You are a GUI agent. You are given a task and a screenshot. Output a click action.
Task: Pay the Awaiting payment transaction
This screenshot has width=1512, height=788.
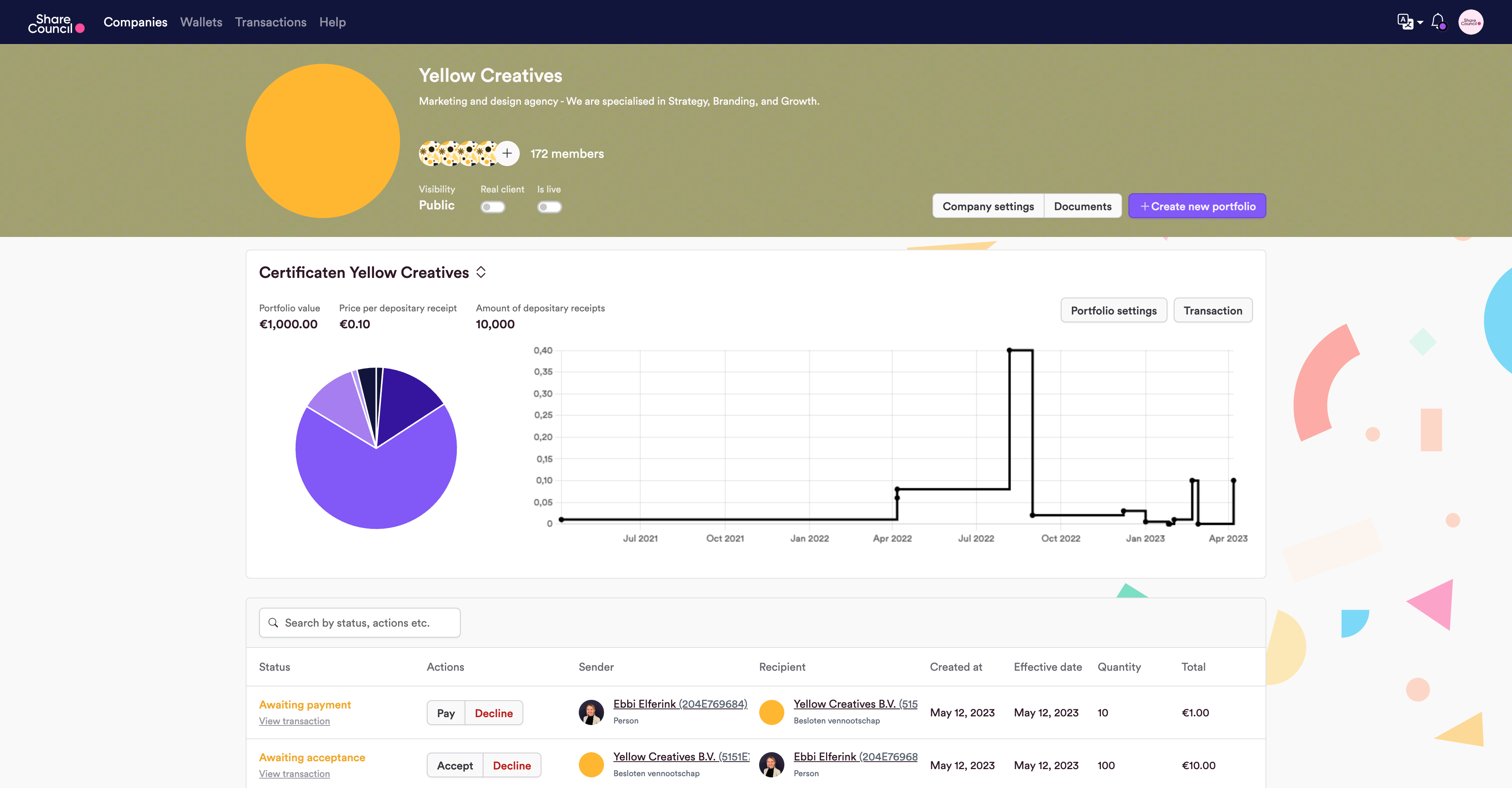click(x=446, y=713)
